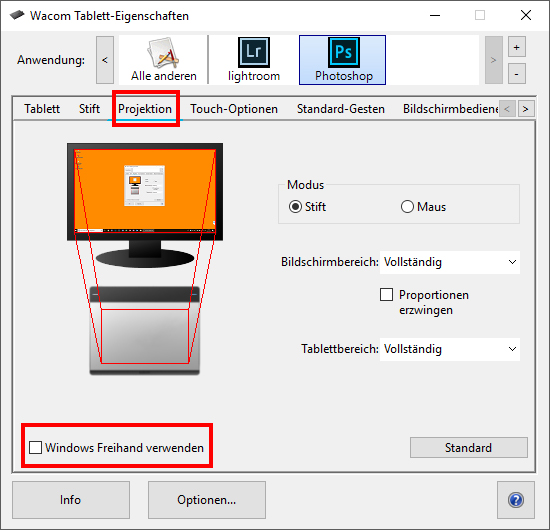This screenshot has width=550, height=530.
Task: Click the Standard reset button
Action: pyautogui.click(x=469, y=448)
